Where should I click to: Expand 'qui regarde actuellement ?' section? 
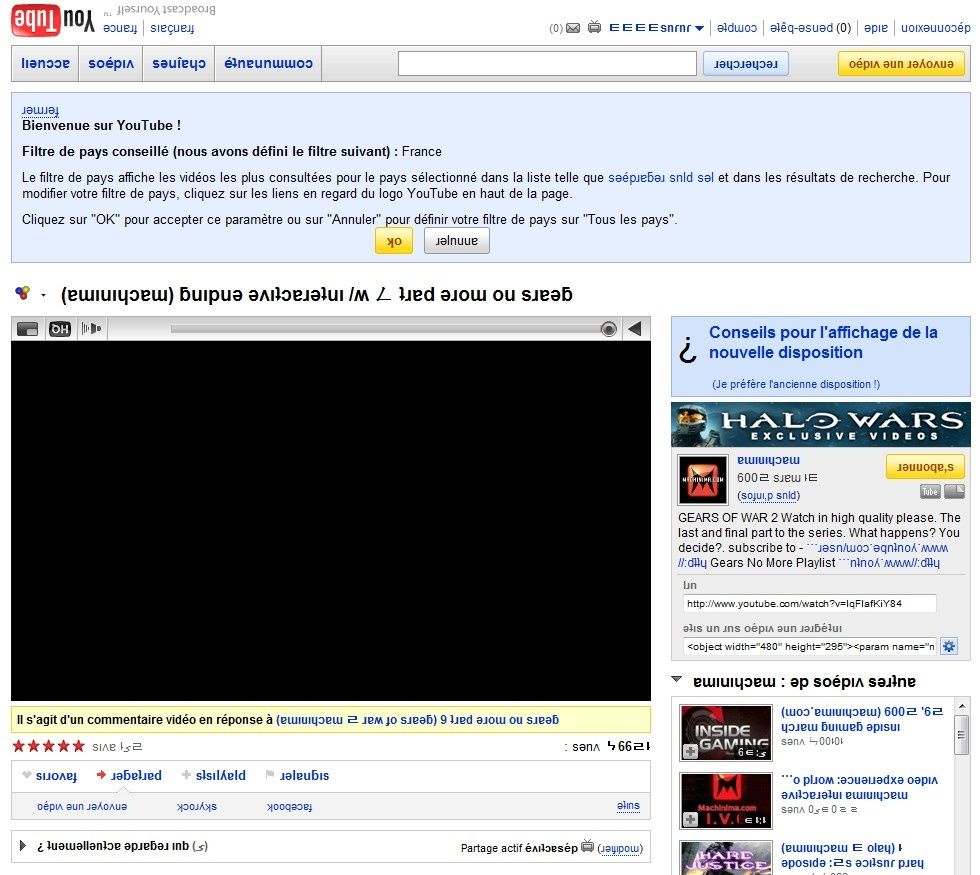point(23,846)
